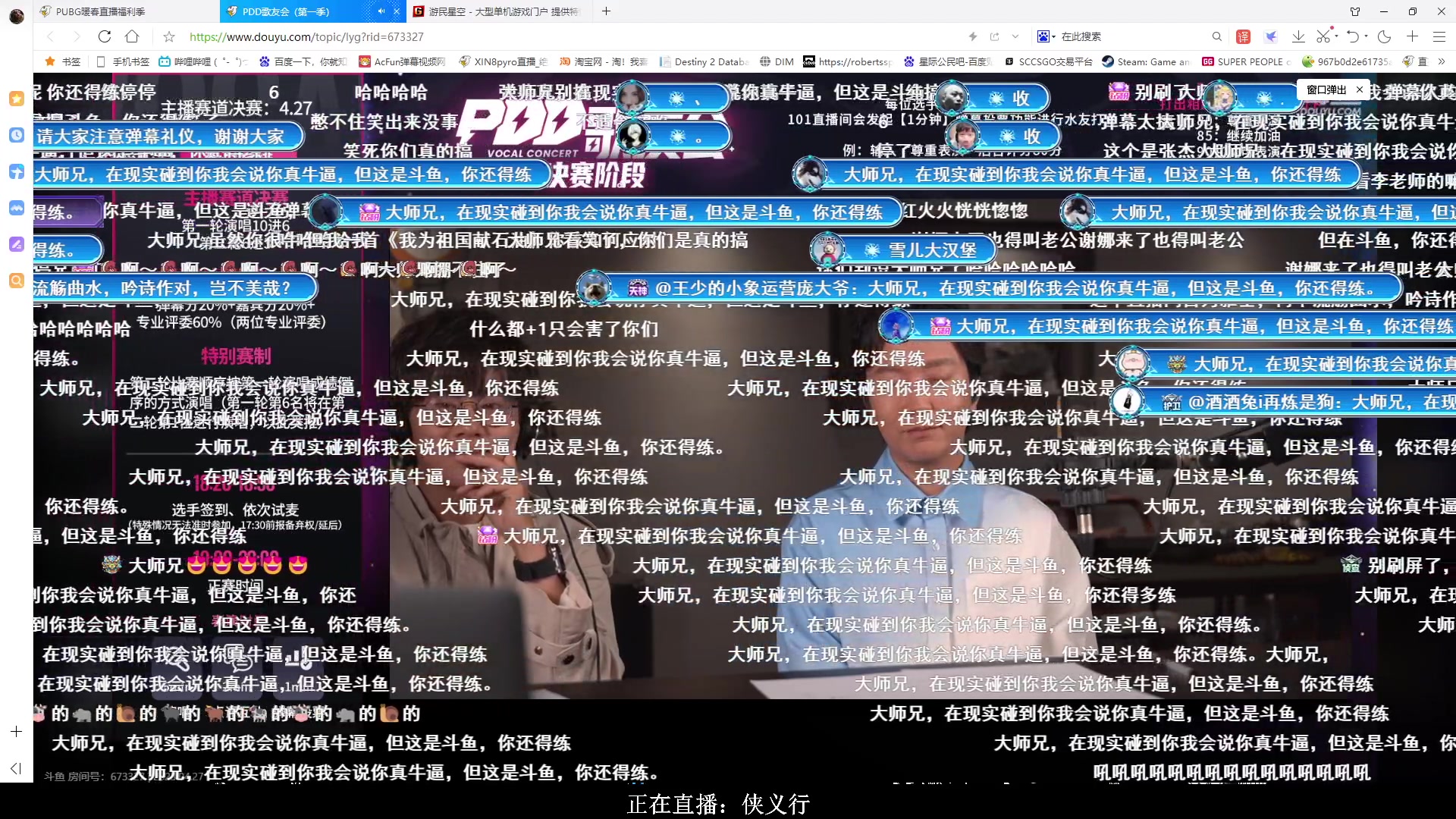The height and width of the screenshot is (819, 1456).
Task: Open the blue bird extension icon
Action: click(x=1272, y=36)
